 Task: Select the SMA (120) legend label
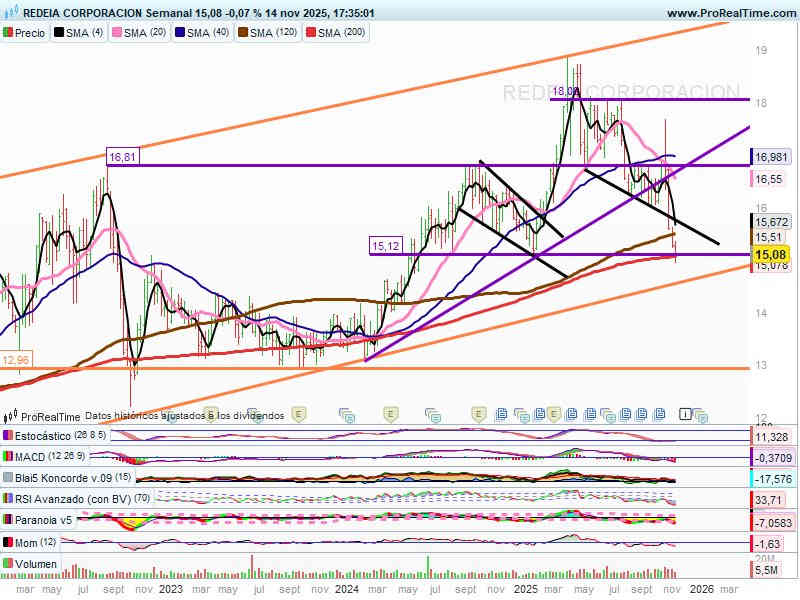(273, 33)
